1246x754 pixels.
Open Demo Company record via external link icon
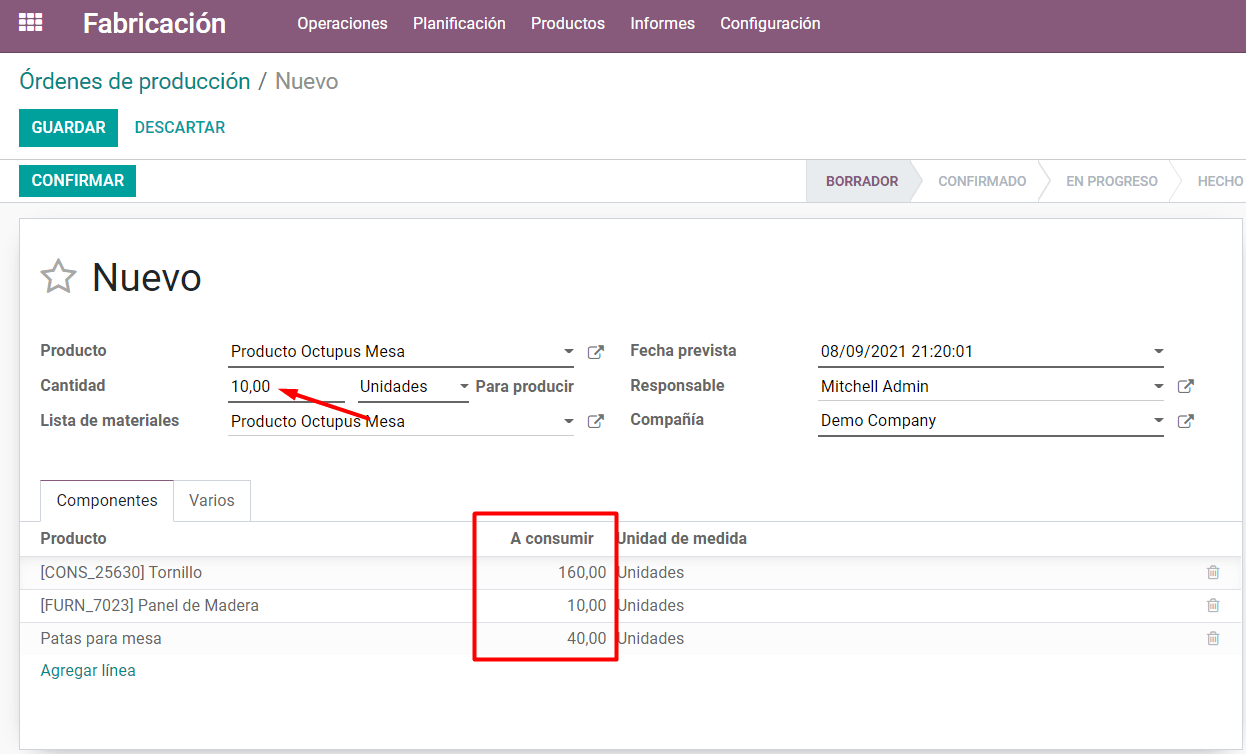[1185, 420]
